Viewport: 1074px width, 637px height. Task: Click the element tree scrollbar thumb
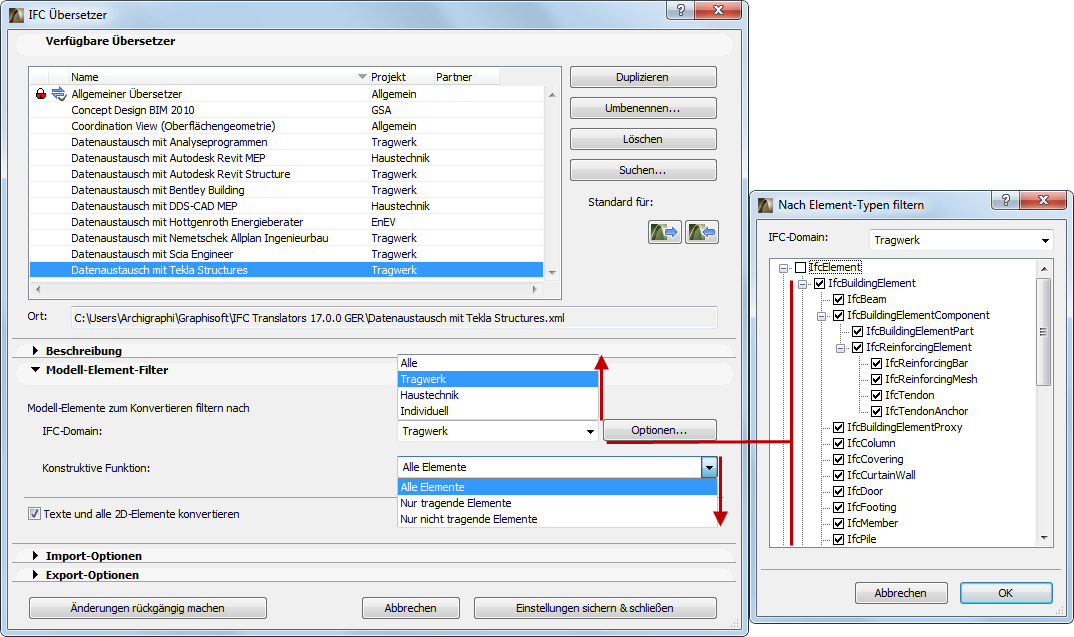click(x=1043, y=332)
